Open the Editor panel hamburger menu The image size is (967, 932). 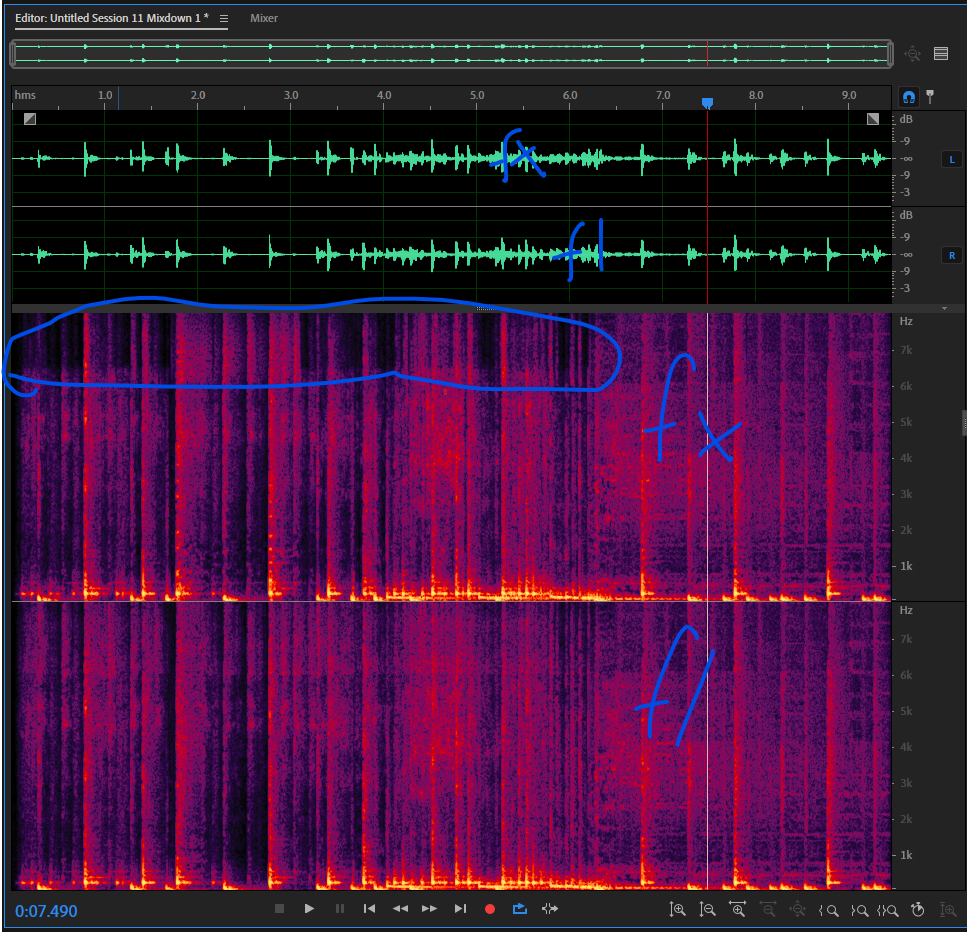224,19
